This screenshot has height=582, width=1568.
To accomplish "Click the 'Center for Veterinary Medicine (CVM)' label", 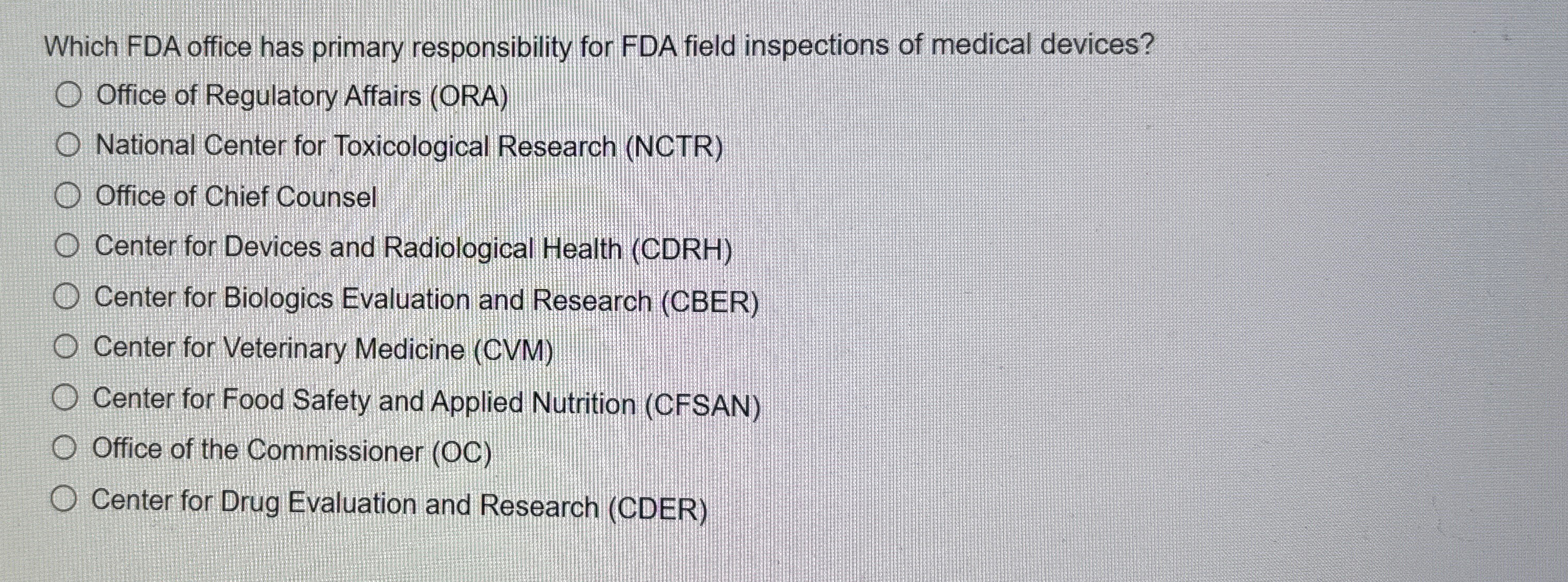I will pyautogui.click(x=323, y=350).
